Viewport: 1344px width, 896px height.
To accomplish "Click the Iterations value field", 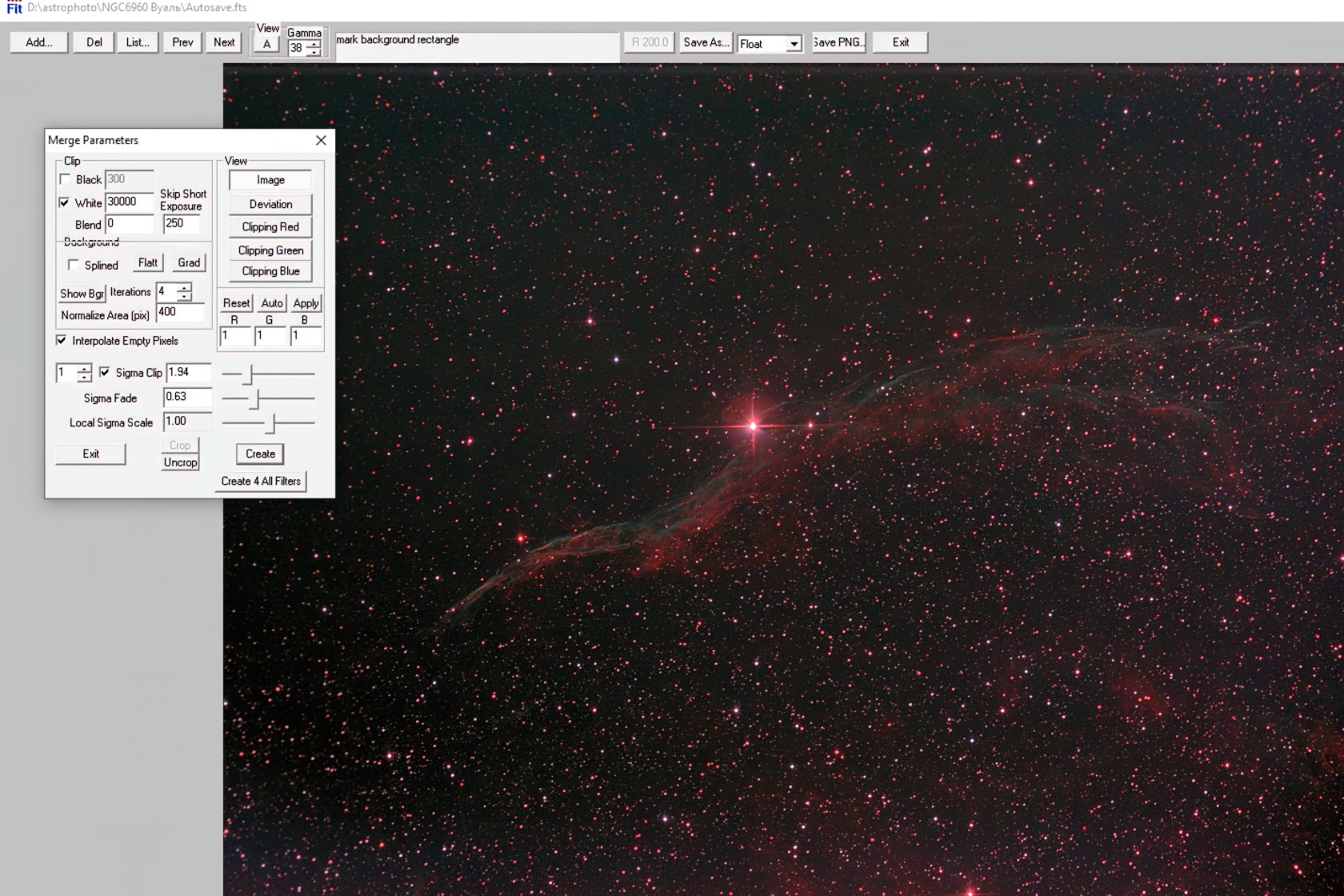I will [166, 292].
